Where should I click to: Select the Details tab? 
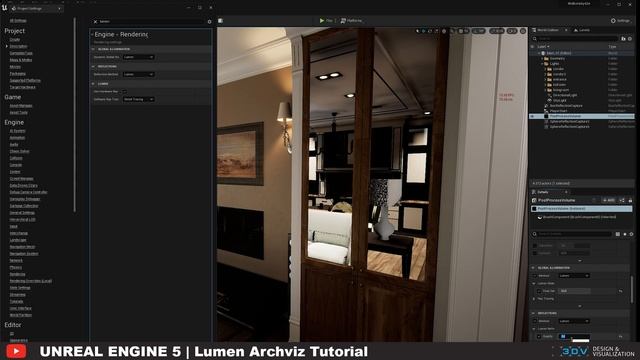(550, 192)
